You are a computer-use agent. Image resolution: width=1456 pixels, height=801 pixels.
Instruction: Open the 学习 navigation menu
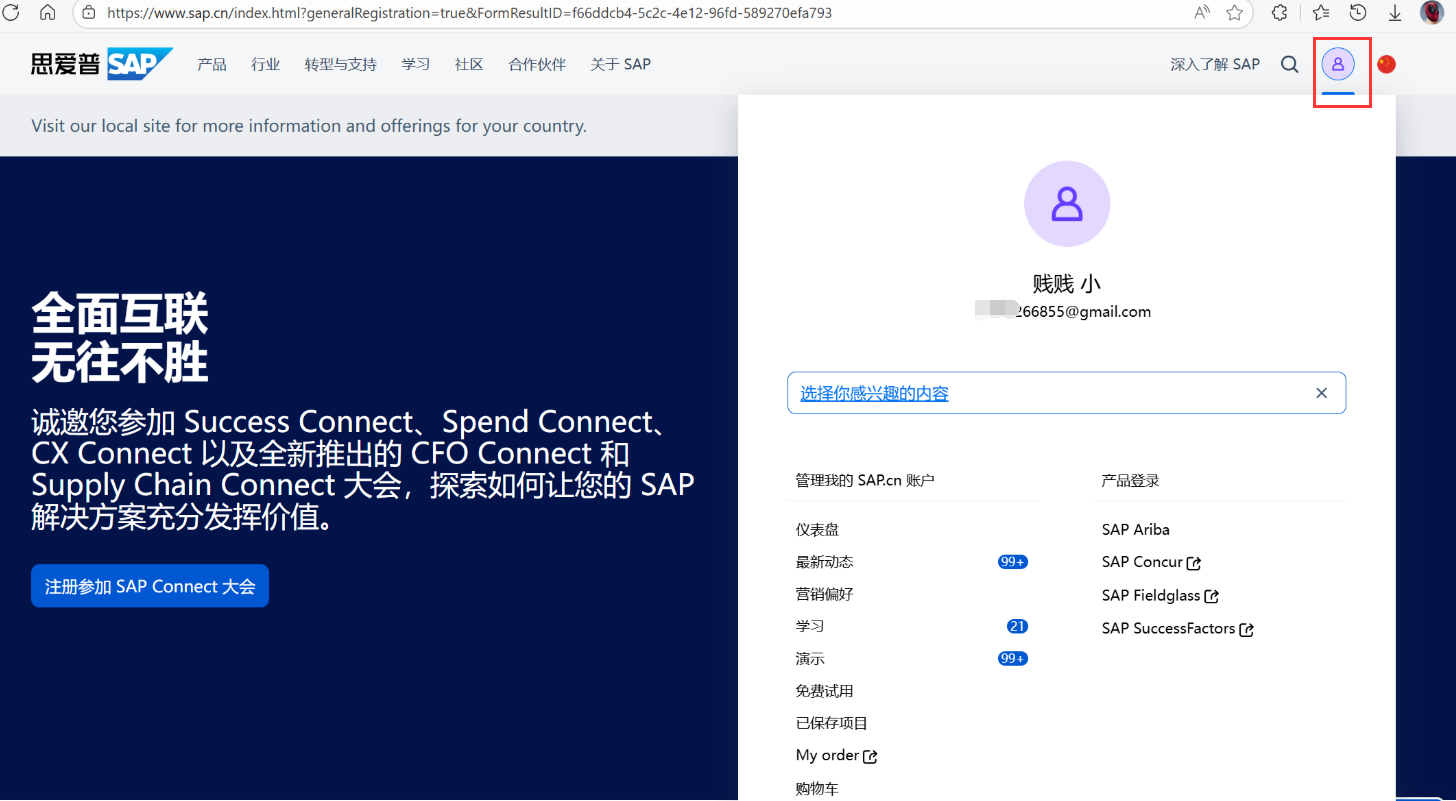416,64
